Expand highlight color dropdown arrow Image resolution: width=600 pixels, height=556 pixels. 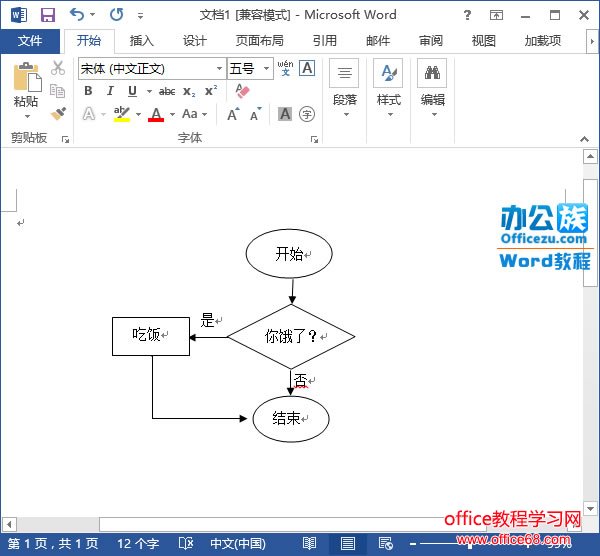coord(139,114)
